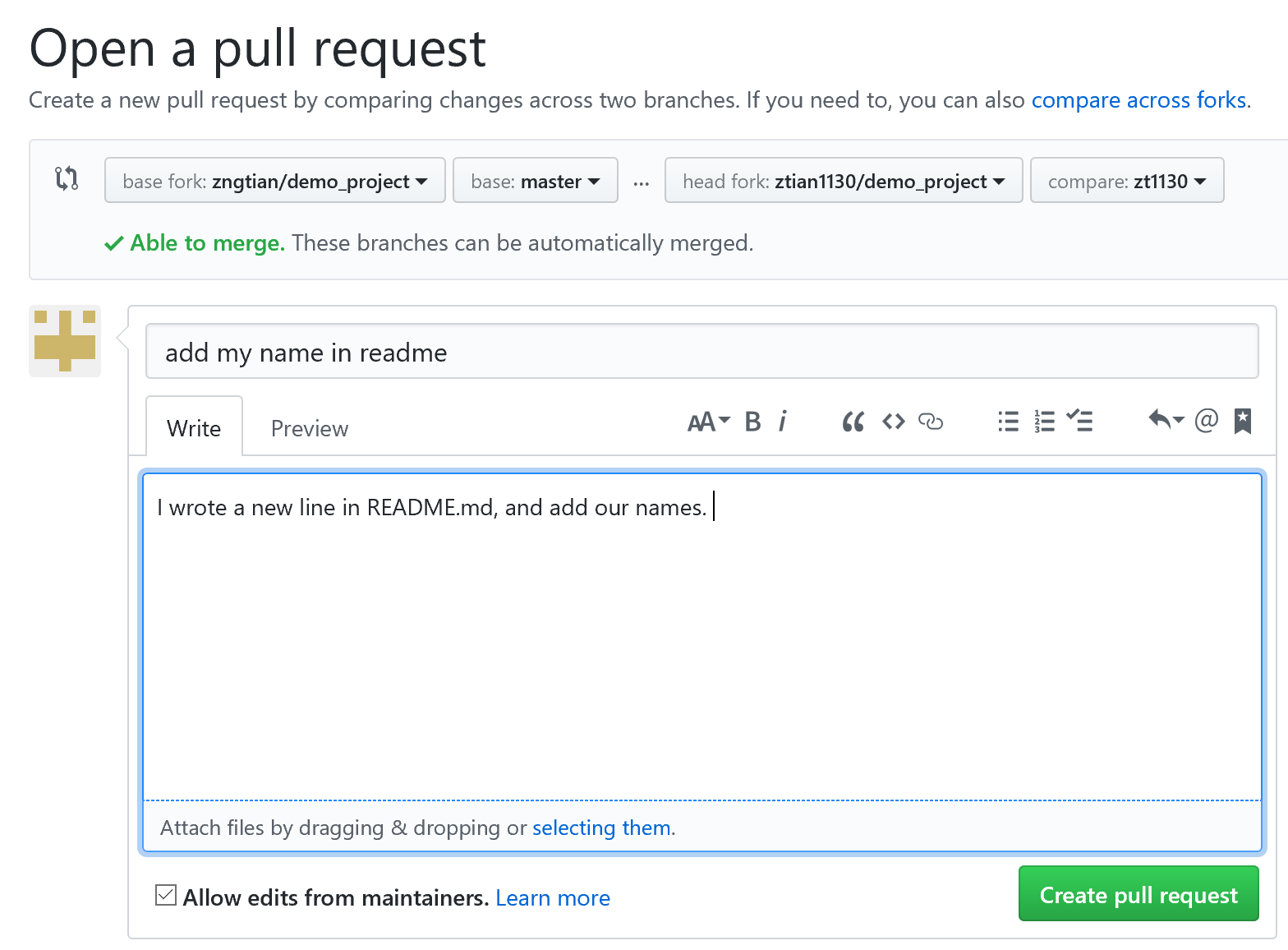Viewport: 1288px width, 950px height.
Task: Click inside the comment body text area
Action: click(702, 637)
